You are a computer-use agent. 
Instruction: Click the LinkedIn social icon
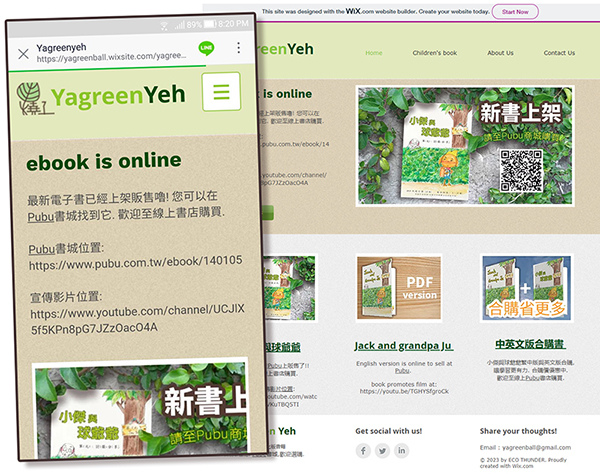[x=401, y=450]
